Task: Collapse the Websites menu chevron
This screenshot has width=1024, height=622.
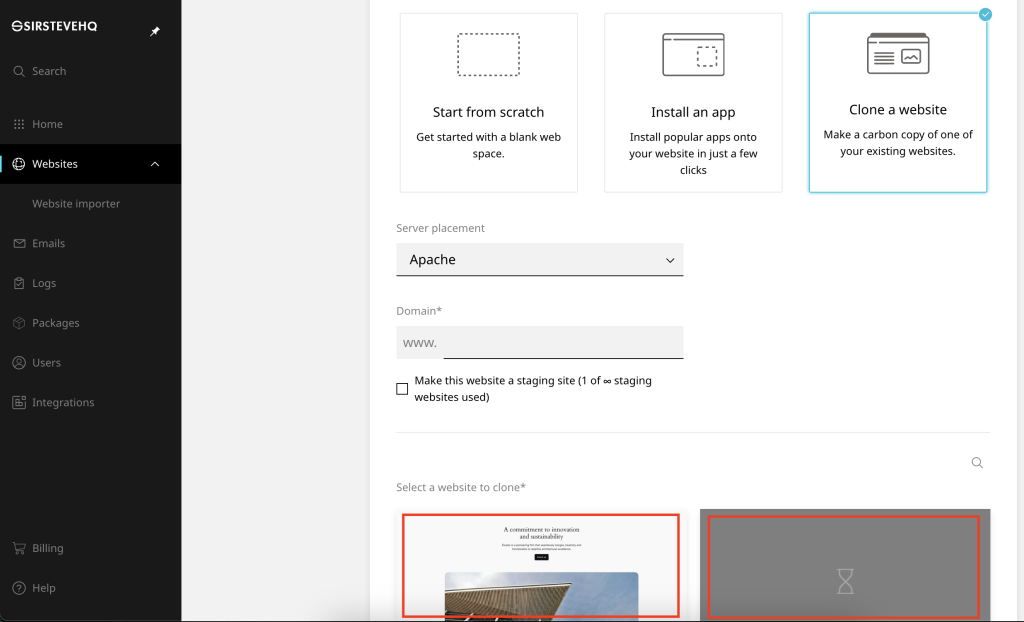Action: 155,164
